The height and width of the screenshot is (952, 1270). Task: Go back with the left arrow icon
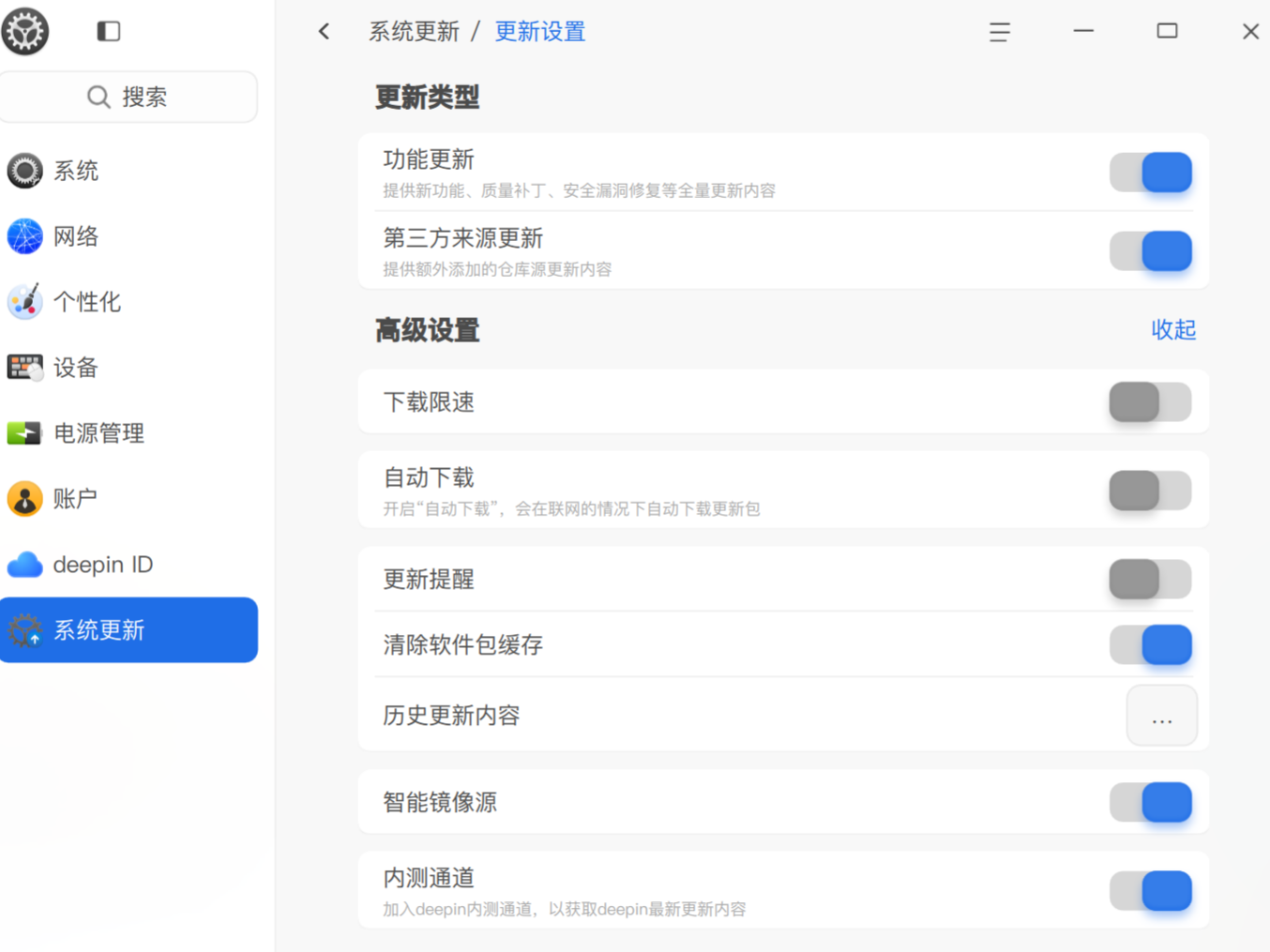(x=324, y=31)
